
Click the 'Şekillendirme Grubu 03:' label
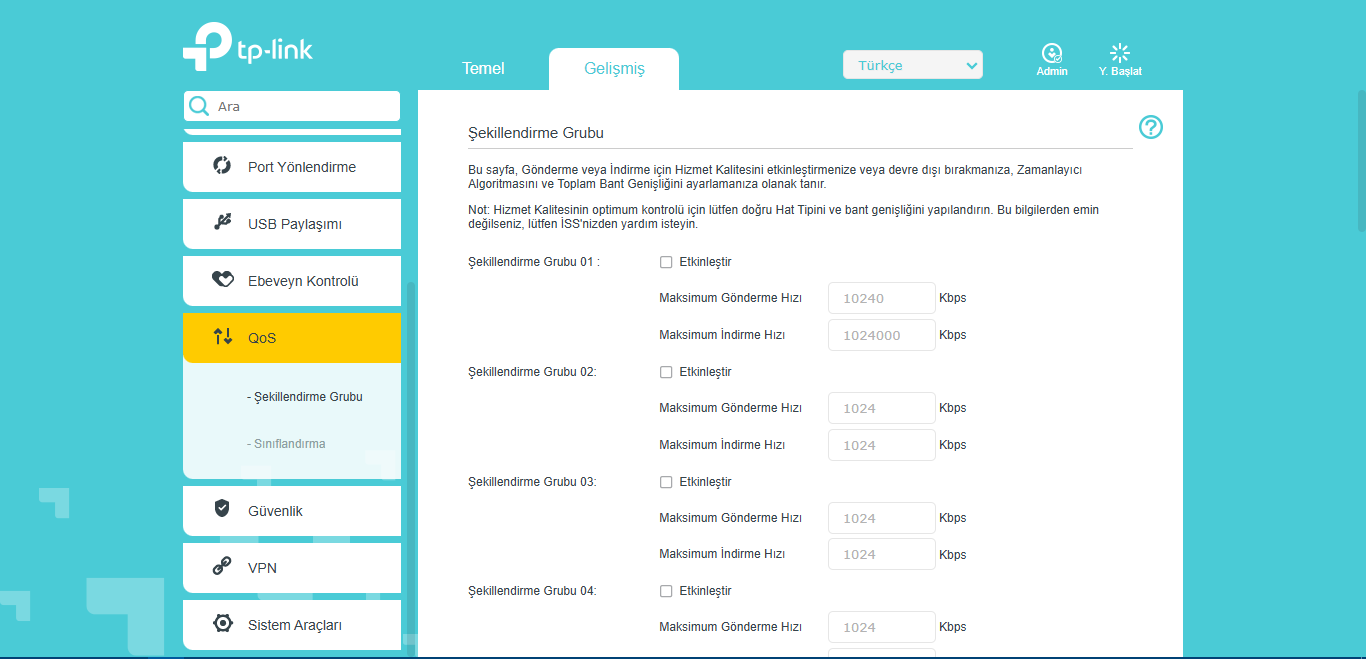point(532,482)
